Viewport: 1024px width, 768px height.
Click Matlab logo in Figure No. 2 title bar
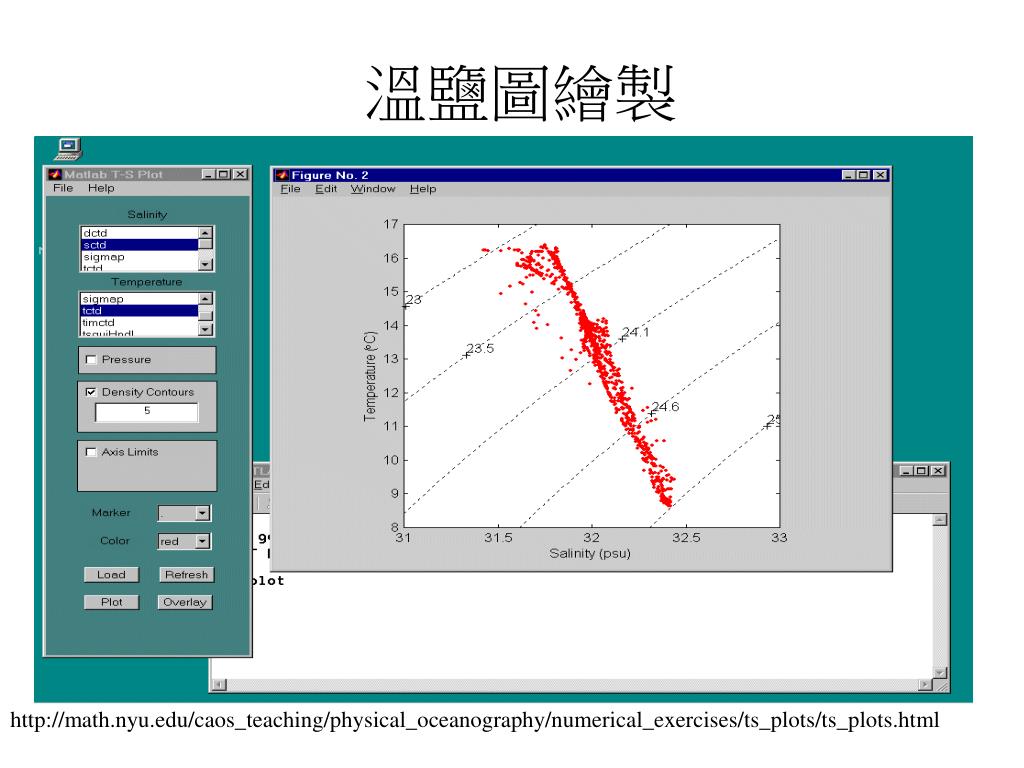click(282, 175)
